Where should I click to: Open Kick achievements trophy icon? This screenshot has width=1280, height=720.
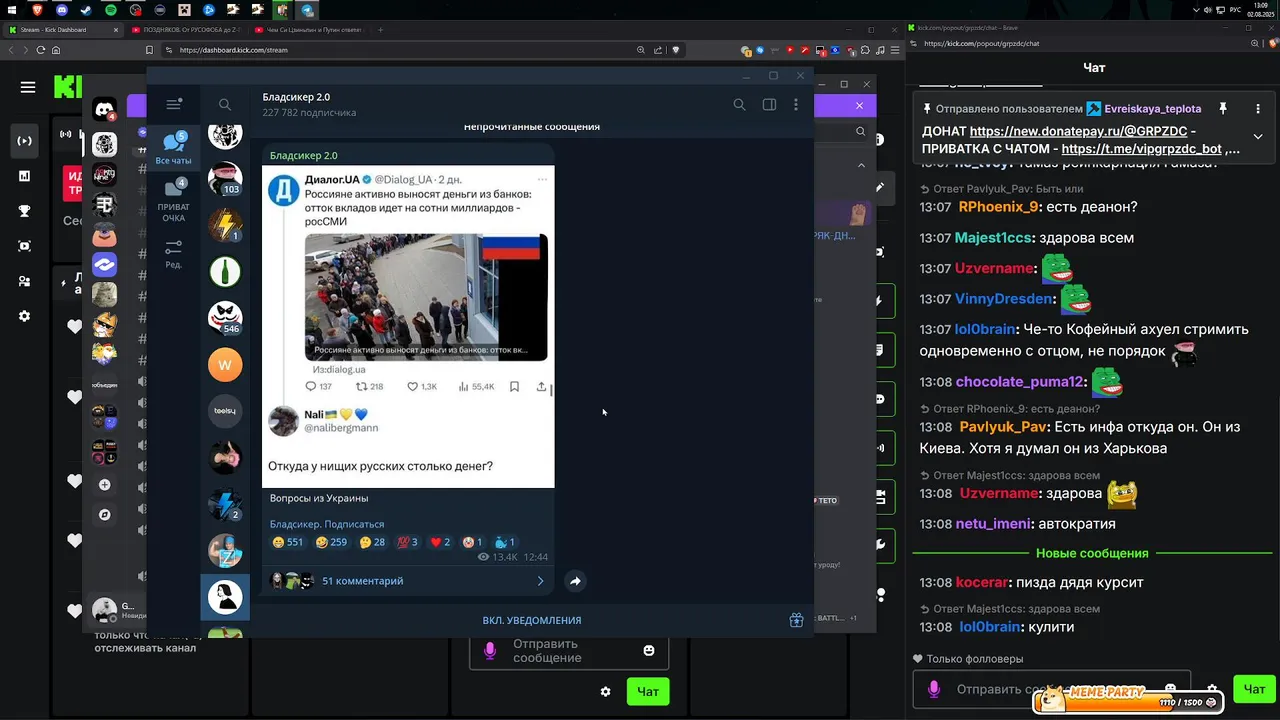[25, 211]
